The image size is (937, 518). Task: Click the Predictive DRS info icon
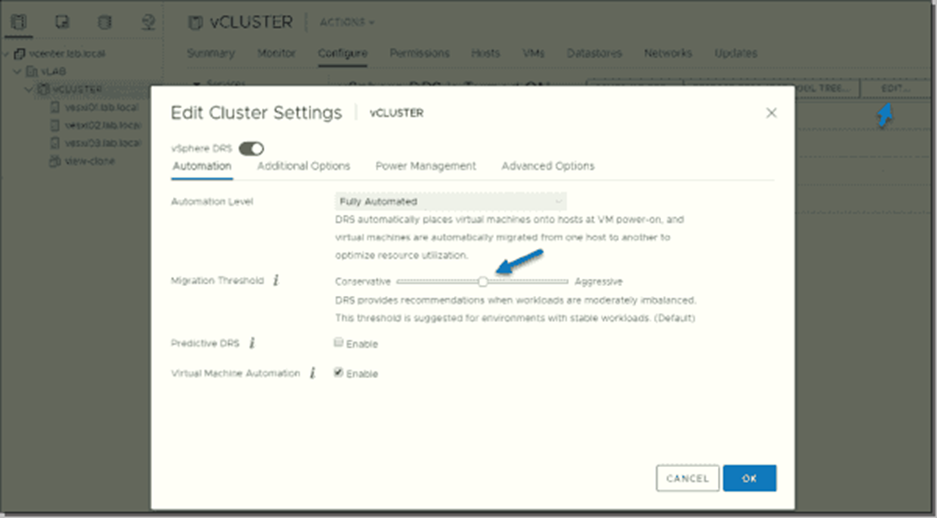click(252, 343)
